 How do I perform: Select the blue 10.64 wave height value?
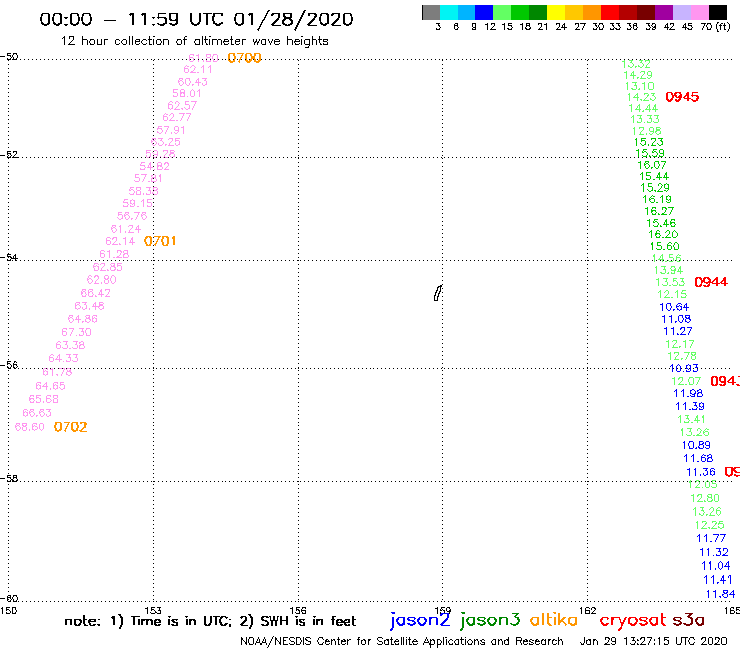point(674,307)
